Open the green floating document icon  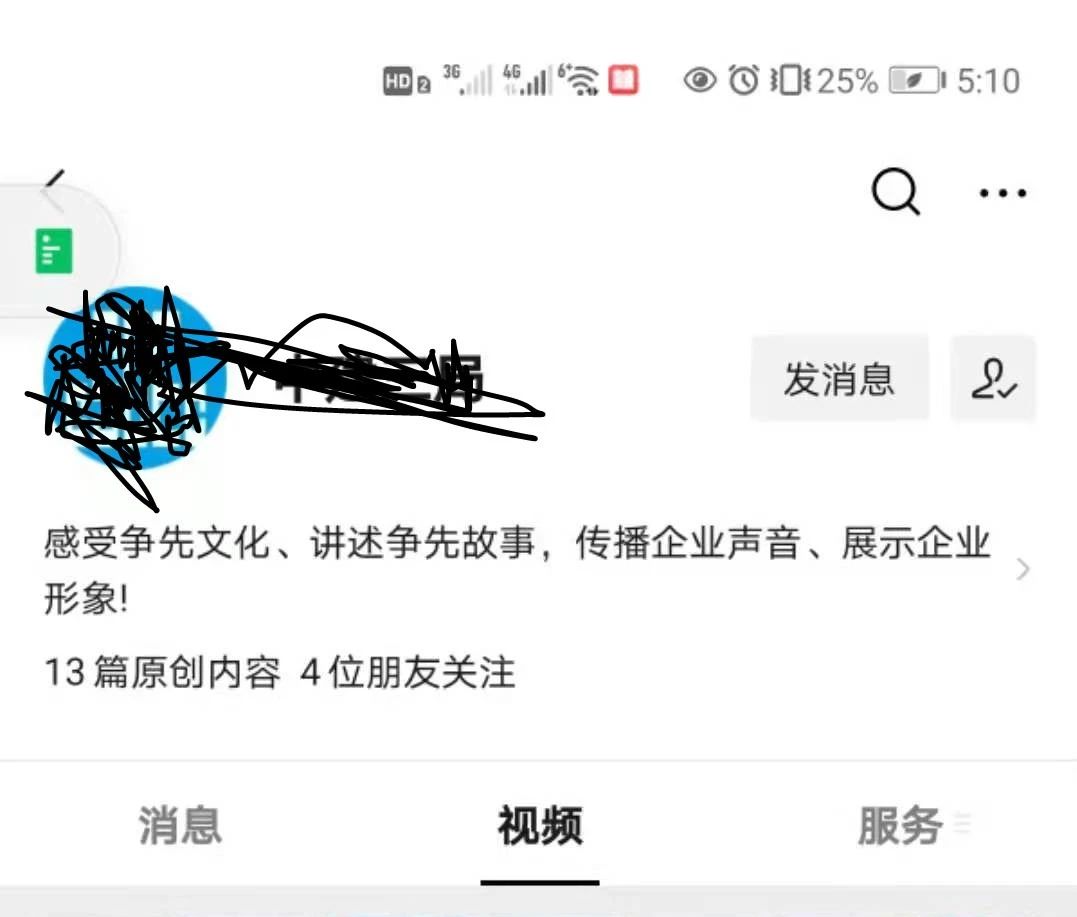(54, 251)
